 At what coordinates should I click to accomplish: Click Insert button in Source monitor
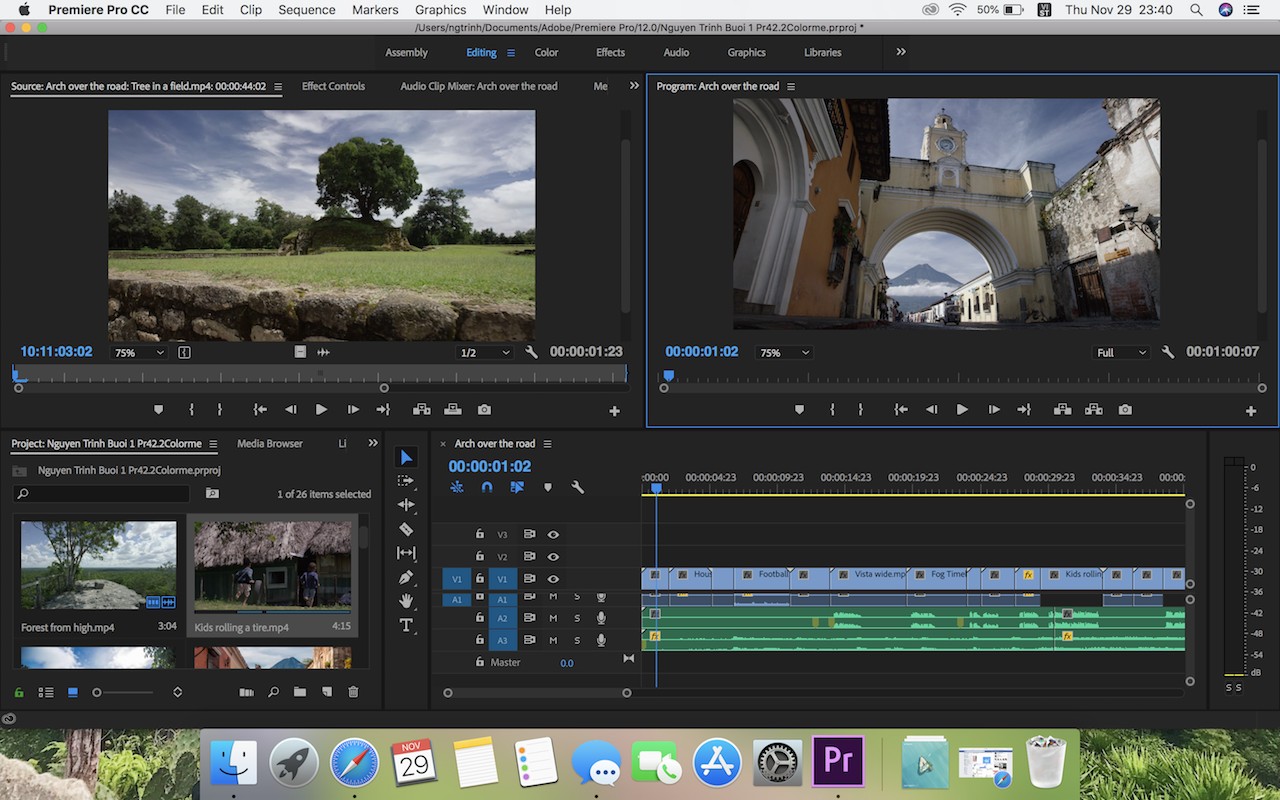pos(421,410)
